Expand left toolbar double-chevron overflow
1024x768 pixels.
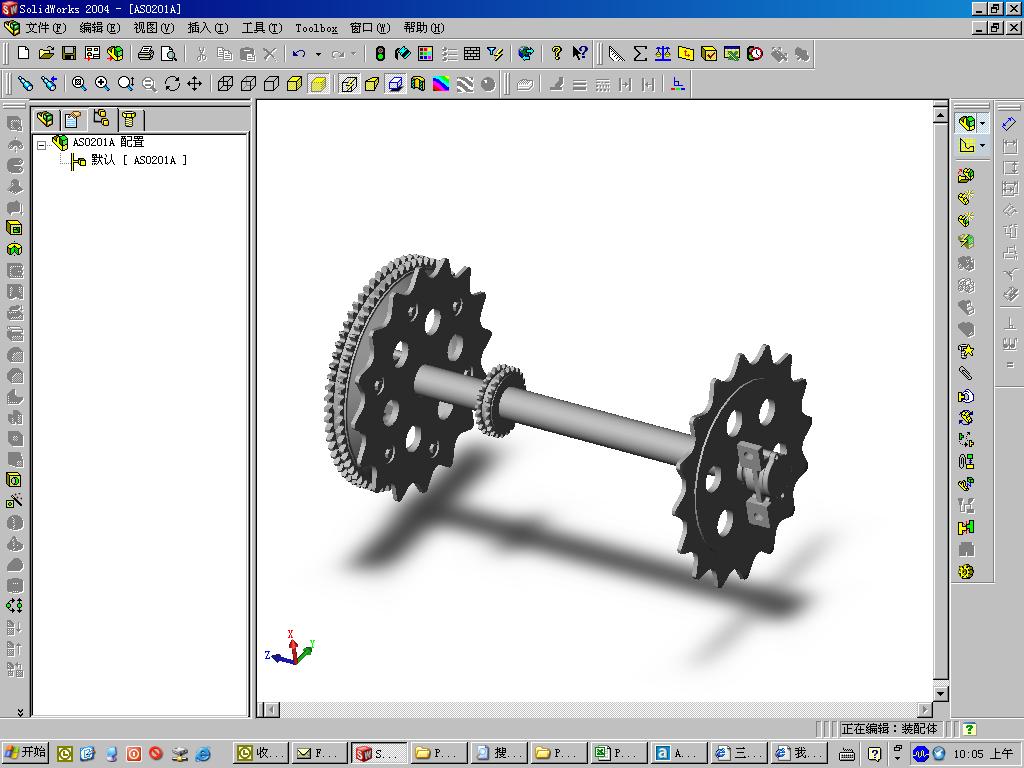[20, 712]
